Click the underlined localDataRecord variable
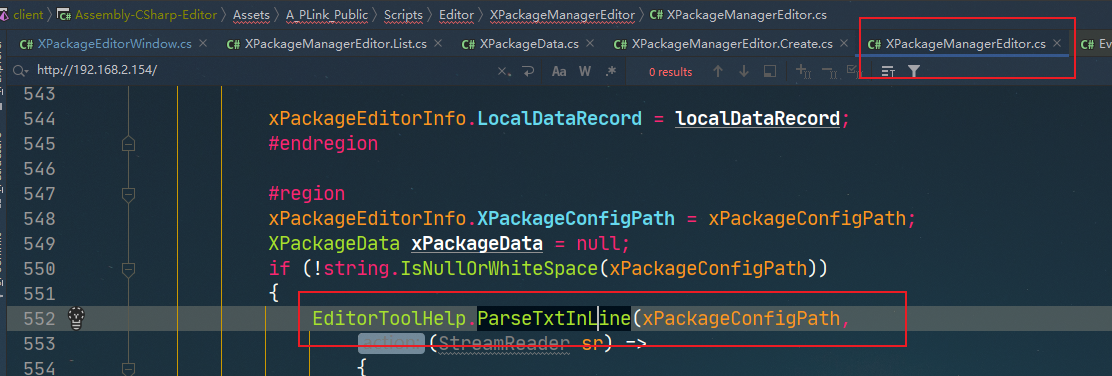Image resolution: width=1112 pixels, height=376 pixels. pyautogui.click(x=757, y=118)
